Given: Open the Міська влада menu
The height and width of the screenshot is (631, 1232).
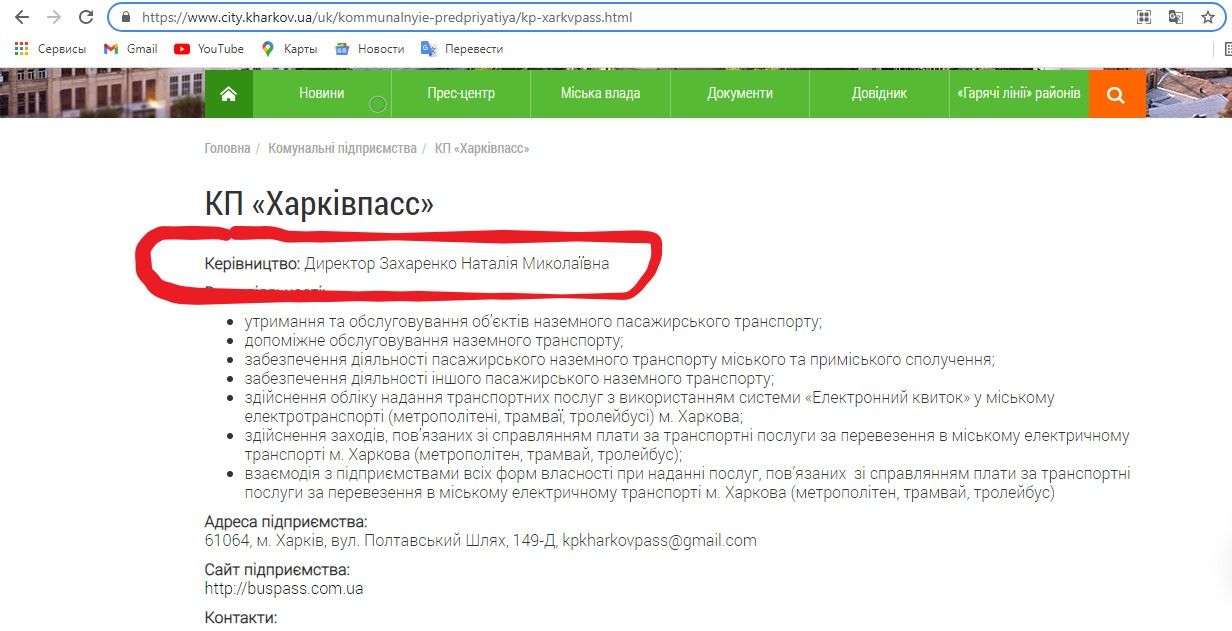Looking at the screenshot, I should point(599,93).
